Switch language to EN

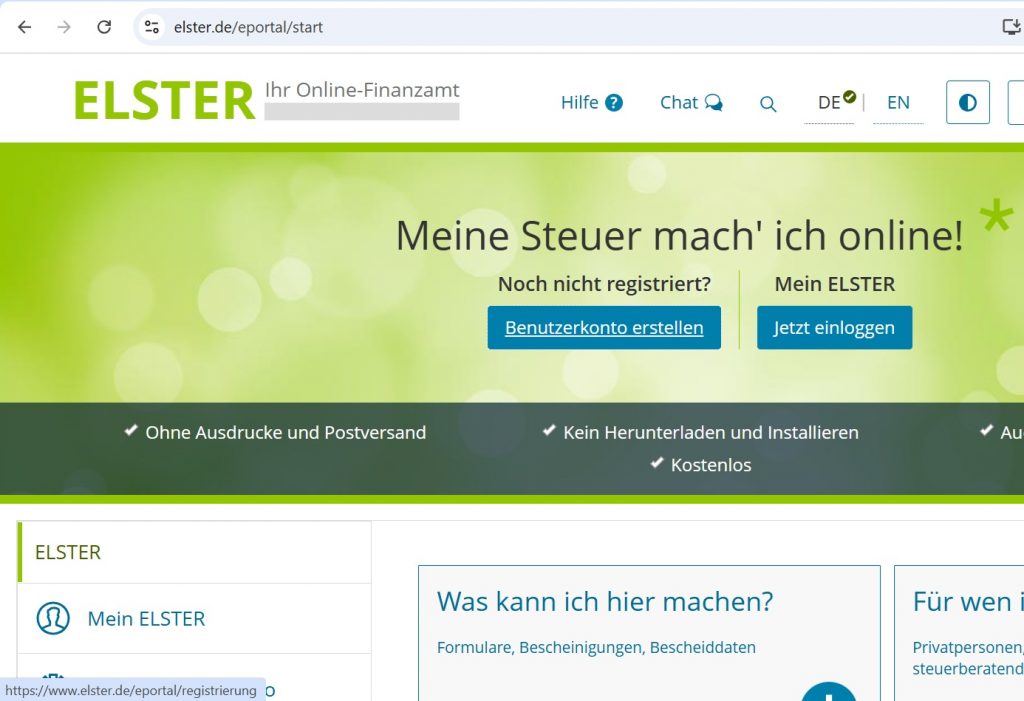pos(898,103)
